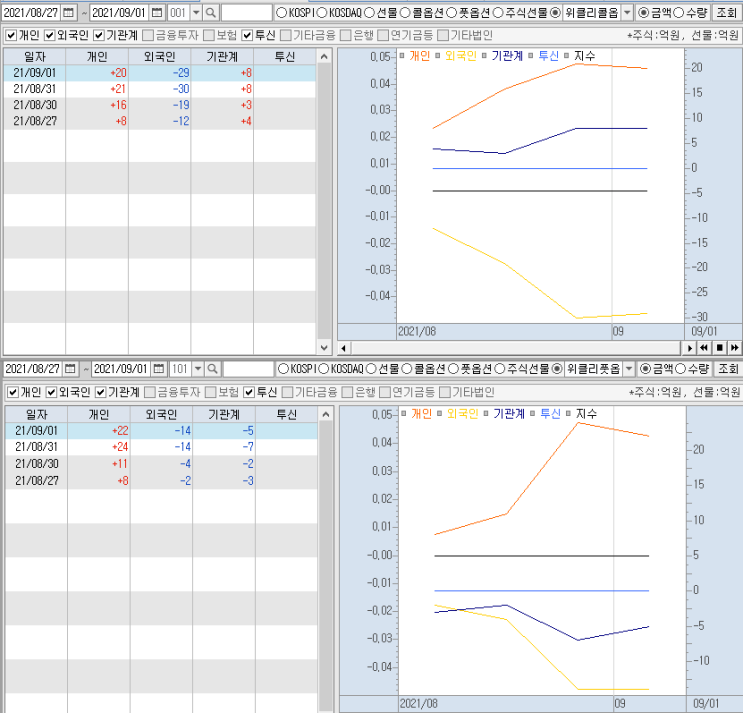The width and height of the screenshot is (743, 713).
Task: Click 일자 column header in top table
Action: [x=35, y=57]
